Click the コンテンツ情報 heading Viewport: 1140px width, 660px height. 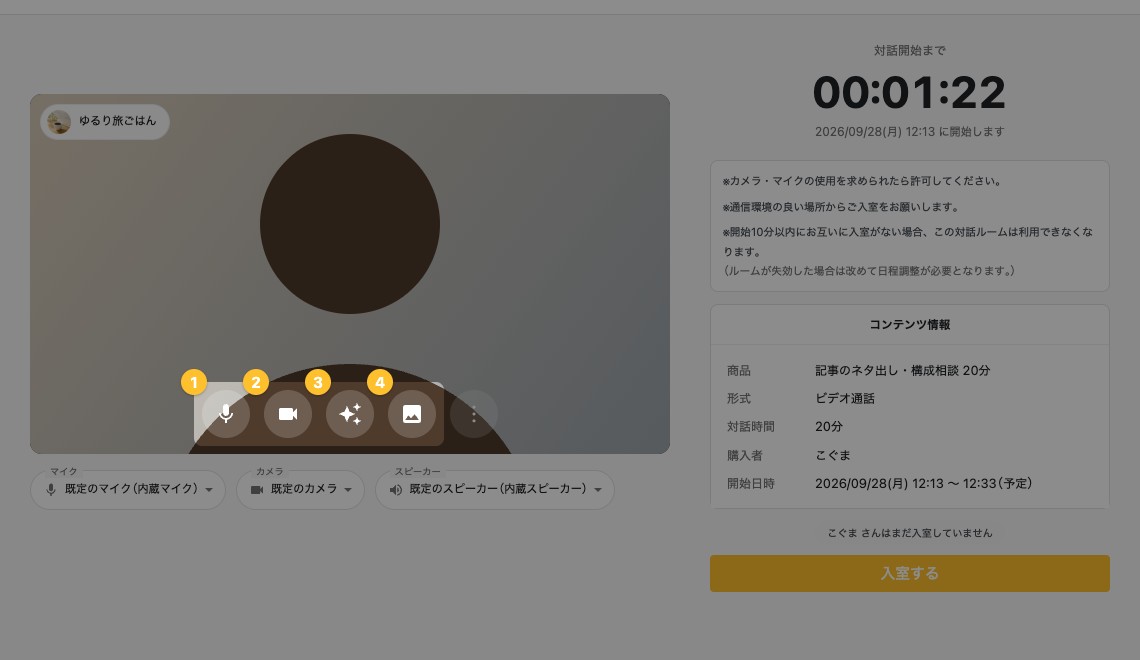[x=910, y=325]
